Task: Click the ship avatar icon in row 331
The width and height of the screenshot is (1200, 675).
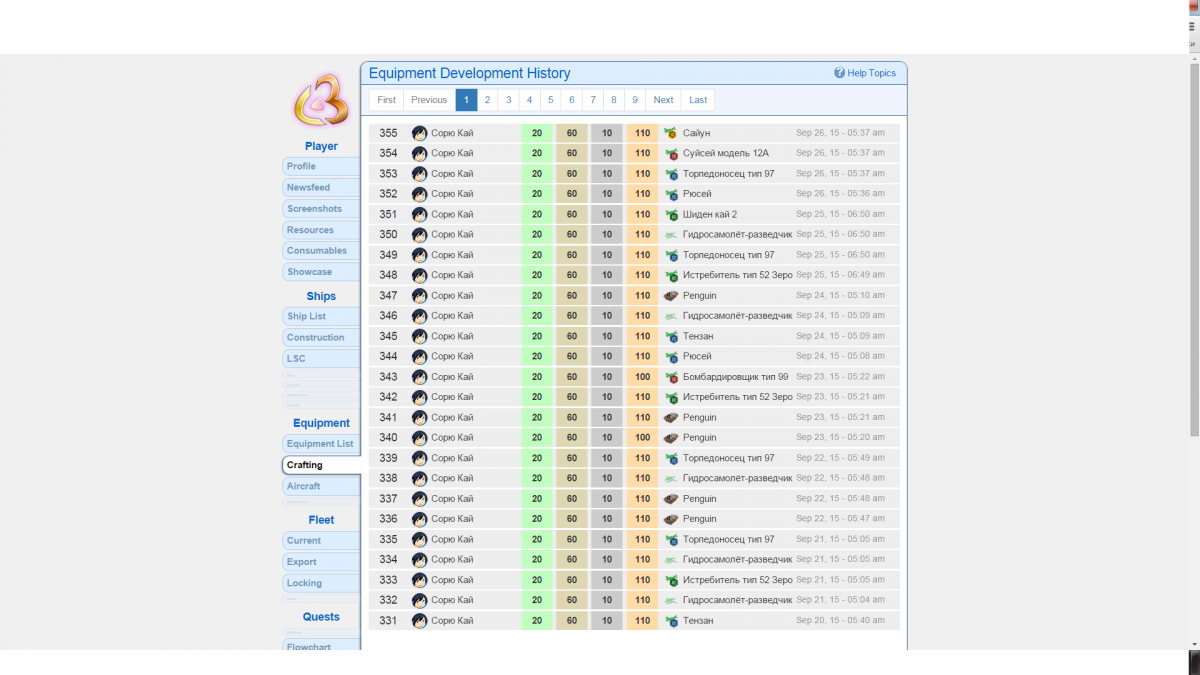Action: (x=419, y=621)
